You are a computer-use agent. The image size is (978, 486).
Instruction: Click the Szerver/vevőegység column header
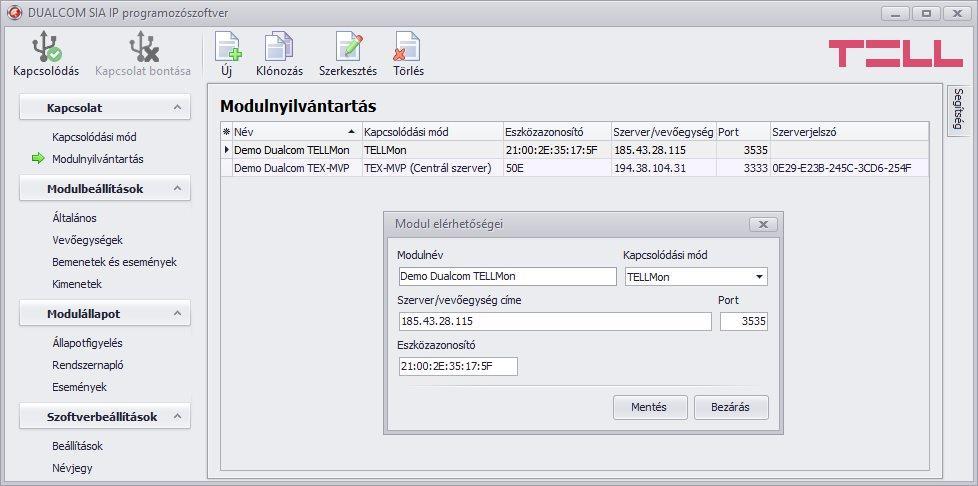click(x=664, y=132)
